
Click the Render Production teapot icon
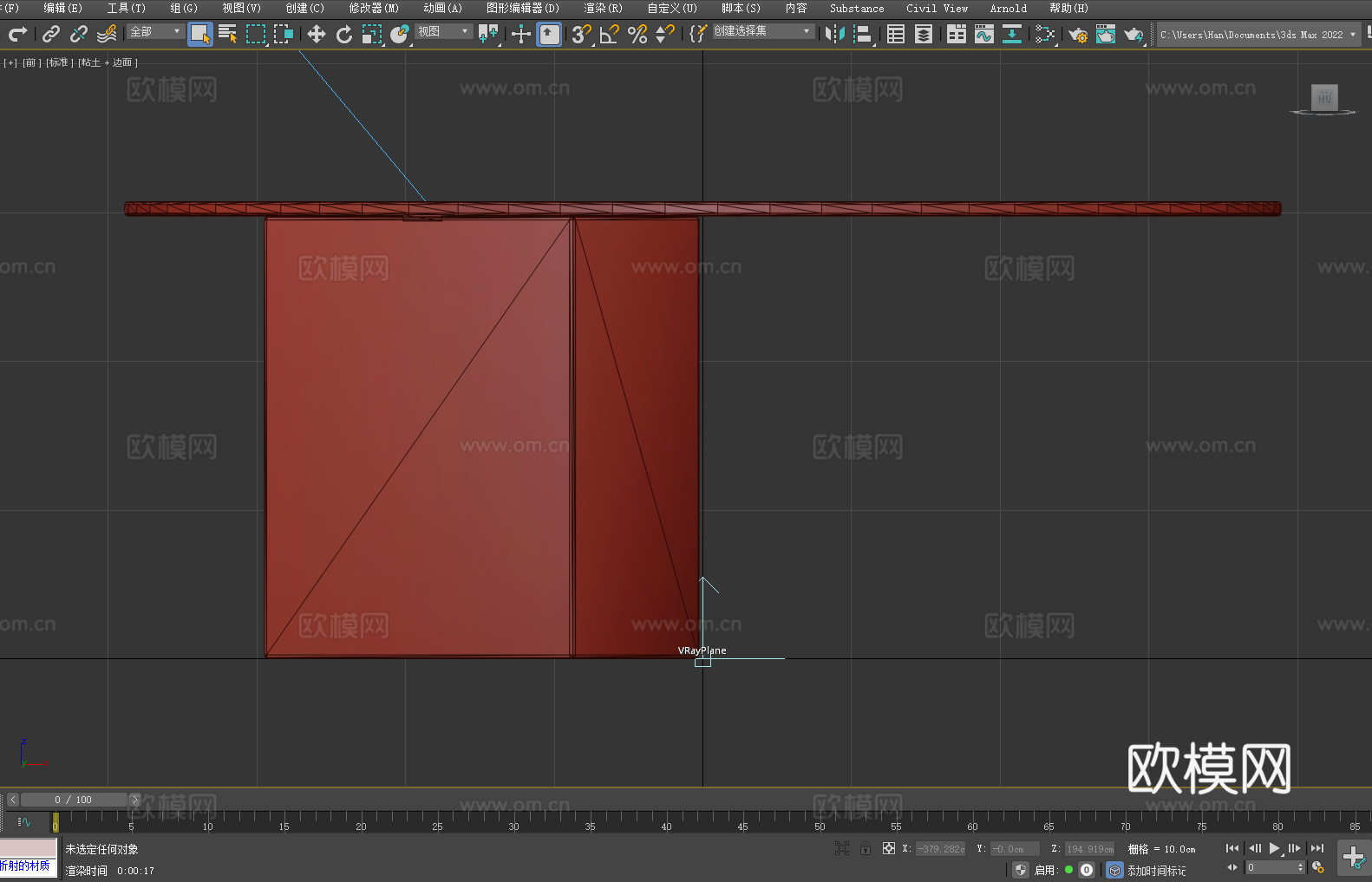coord(1134,34)
